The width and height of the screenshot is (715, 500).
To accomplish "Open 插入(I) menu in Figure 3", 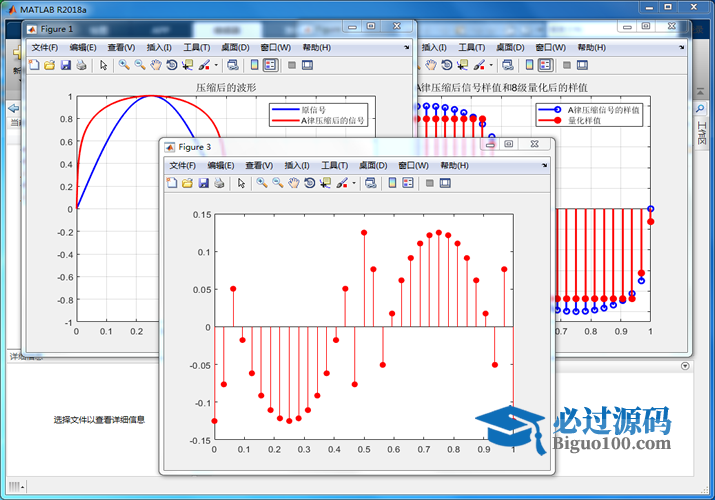I will pos(297,165).
